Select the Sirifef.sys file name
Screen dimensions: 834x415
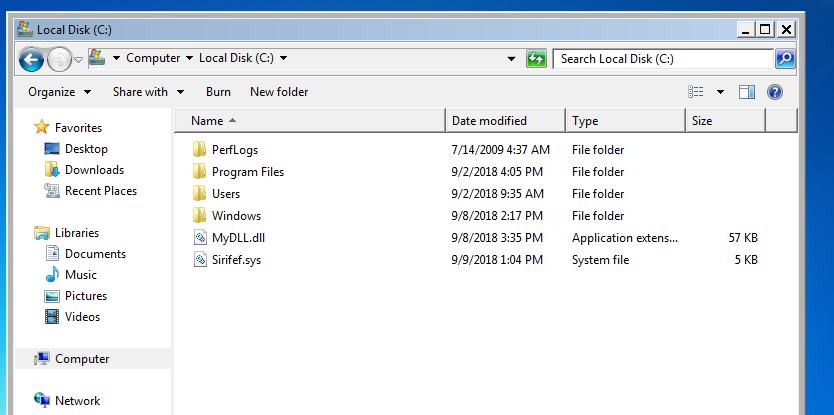click(236, 260)
